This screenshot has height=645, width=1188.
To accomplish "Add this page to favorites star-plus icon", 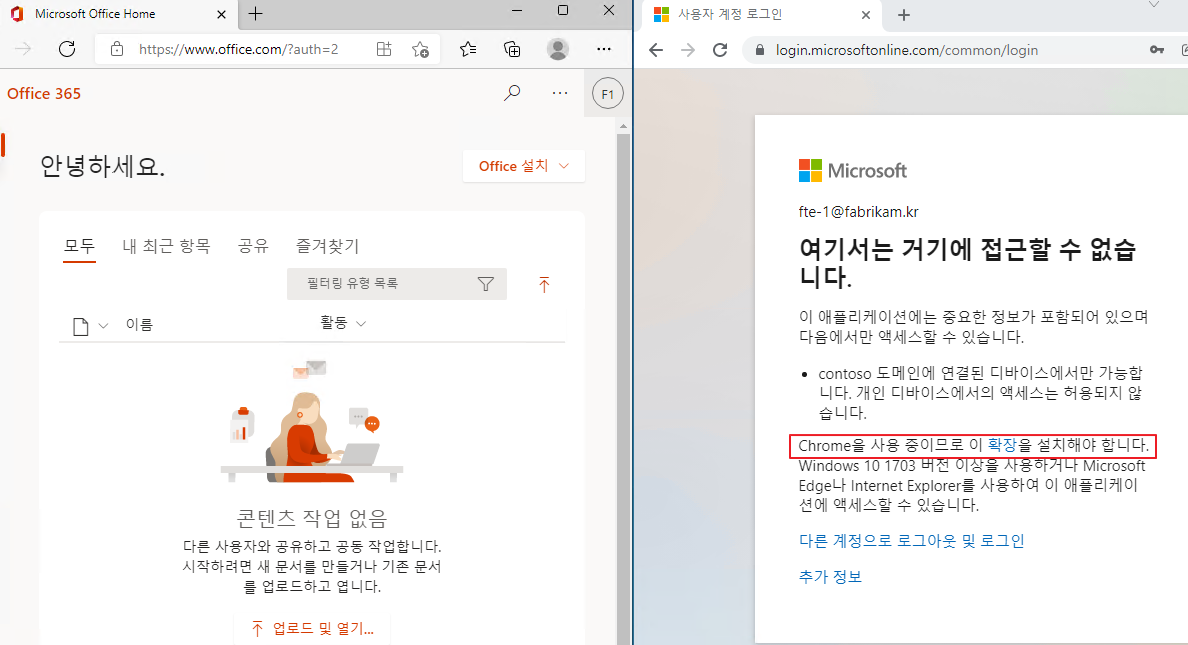I will pyautogui.click(x=420, y=49).
